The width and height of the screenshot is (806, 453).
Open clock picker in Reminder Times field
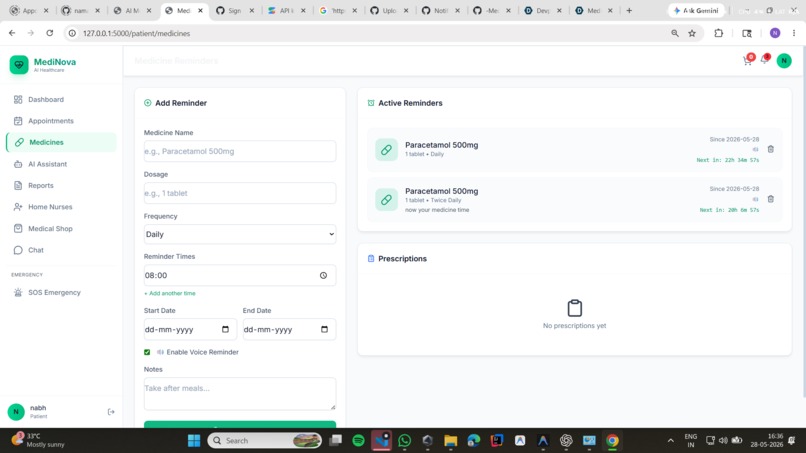323,276
